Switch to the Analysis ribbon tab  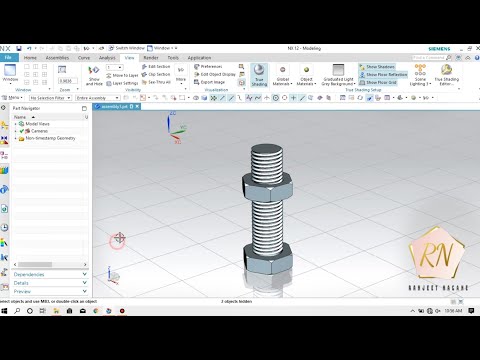click(x=107, y=58)
